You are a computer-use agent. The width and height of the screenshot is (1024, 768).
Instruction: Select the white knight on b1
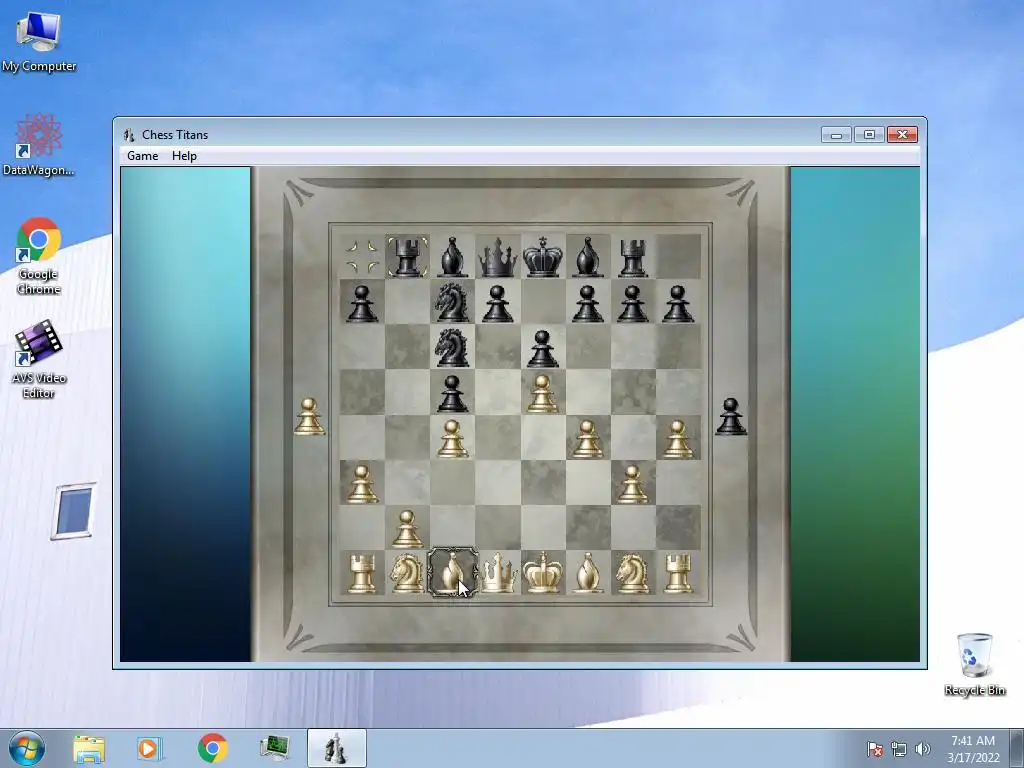pyautogui.click(x=408, y=573)
